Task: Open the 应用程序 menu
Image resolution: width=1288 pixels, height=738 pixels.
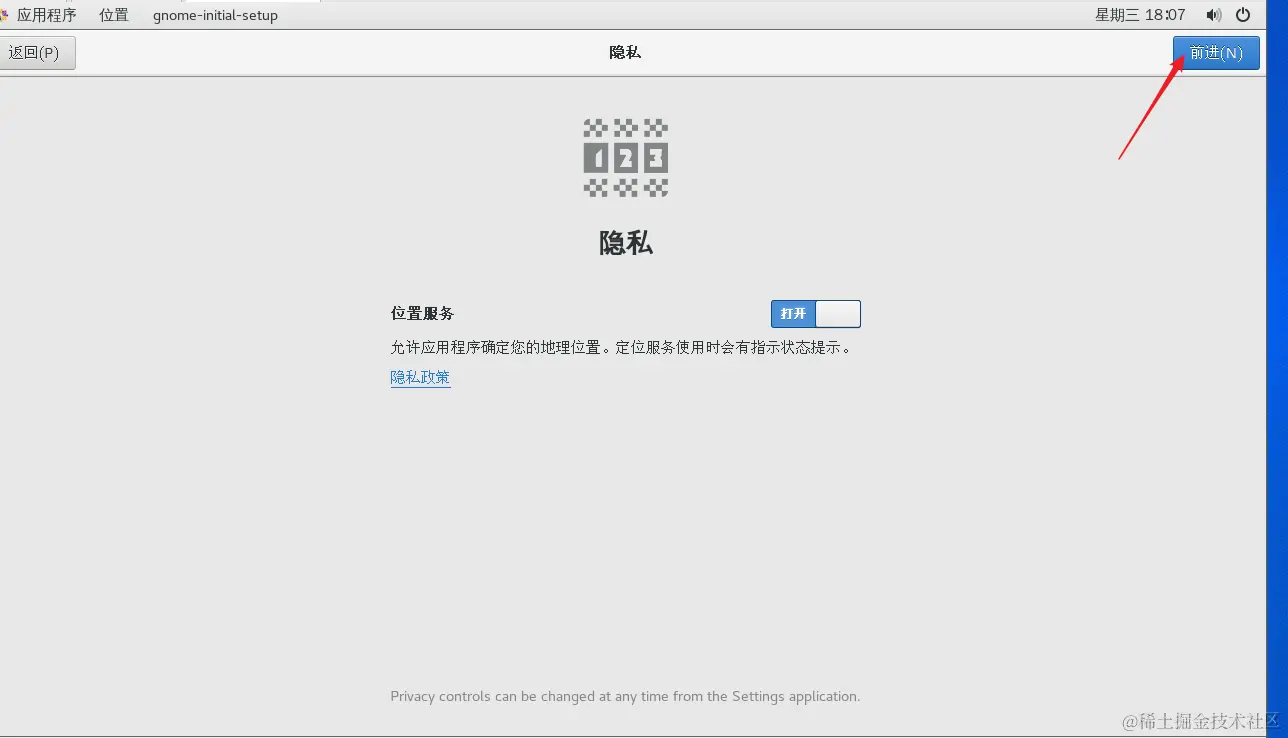Action: point(45,14)
